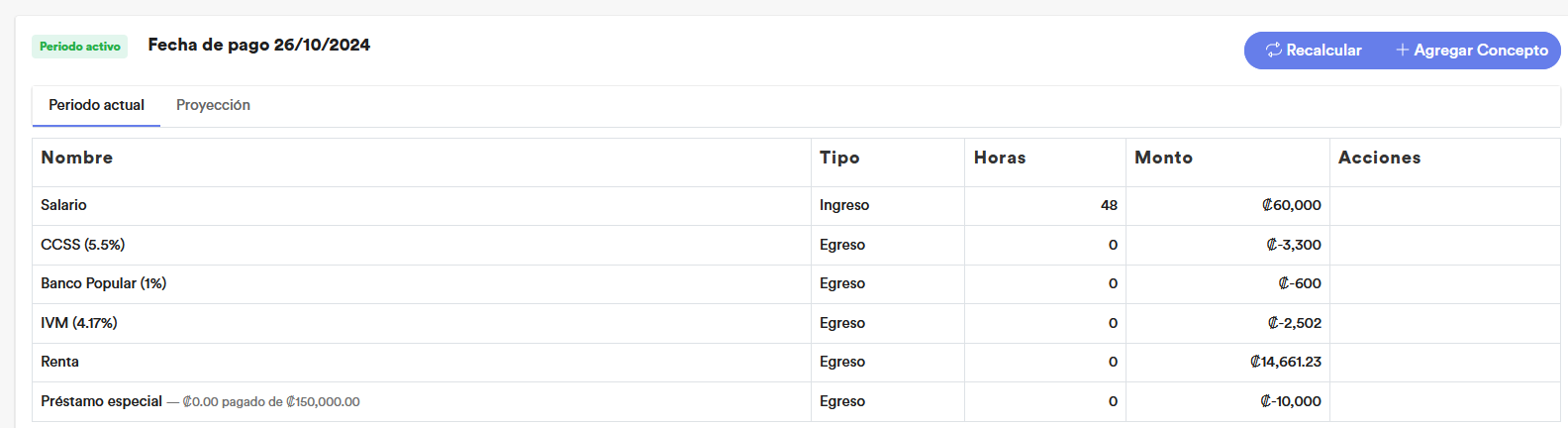Image resolution: width=1568 pixels, height=428 pixels.
Task: Click the Nombre column header
Action: click(x=76, y=158)
